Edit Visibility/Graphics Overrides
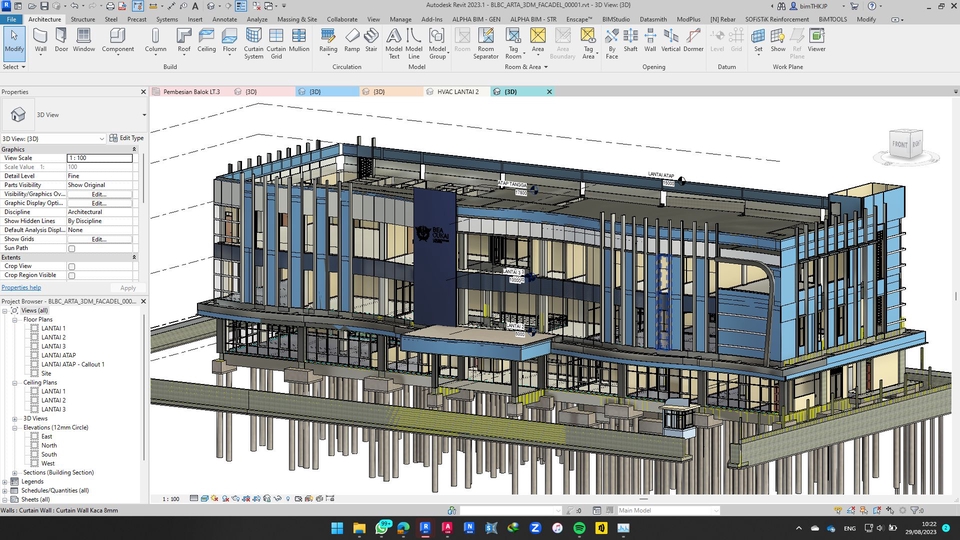 point(99,194)
